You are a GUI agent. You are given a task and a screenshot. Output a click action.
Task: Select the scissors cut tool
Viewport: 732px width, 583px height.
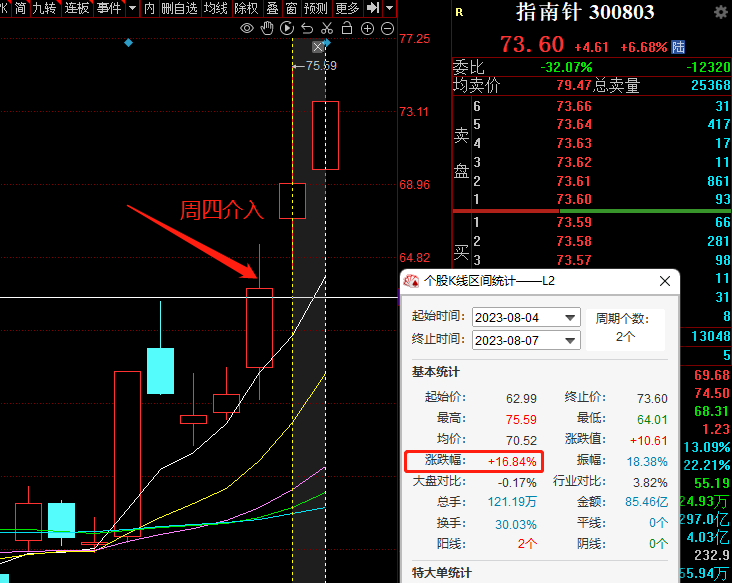327,28
